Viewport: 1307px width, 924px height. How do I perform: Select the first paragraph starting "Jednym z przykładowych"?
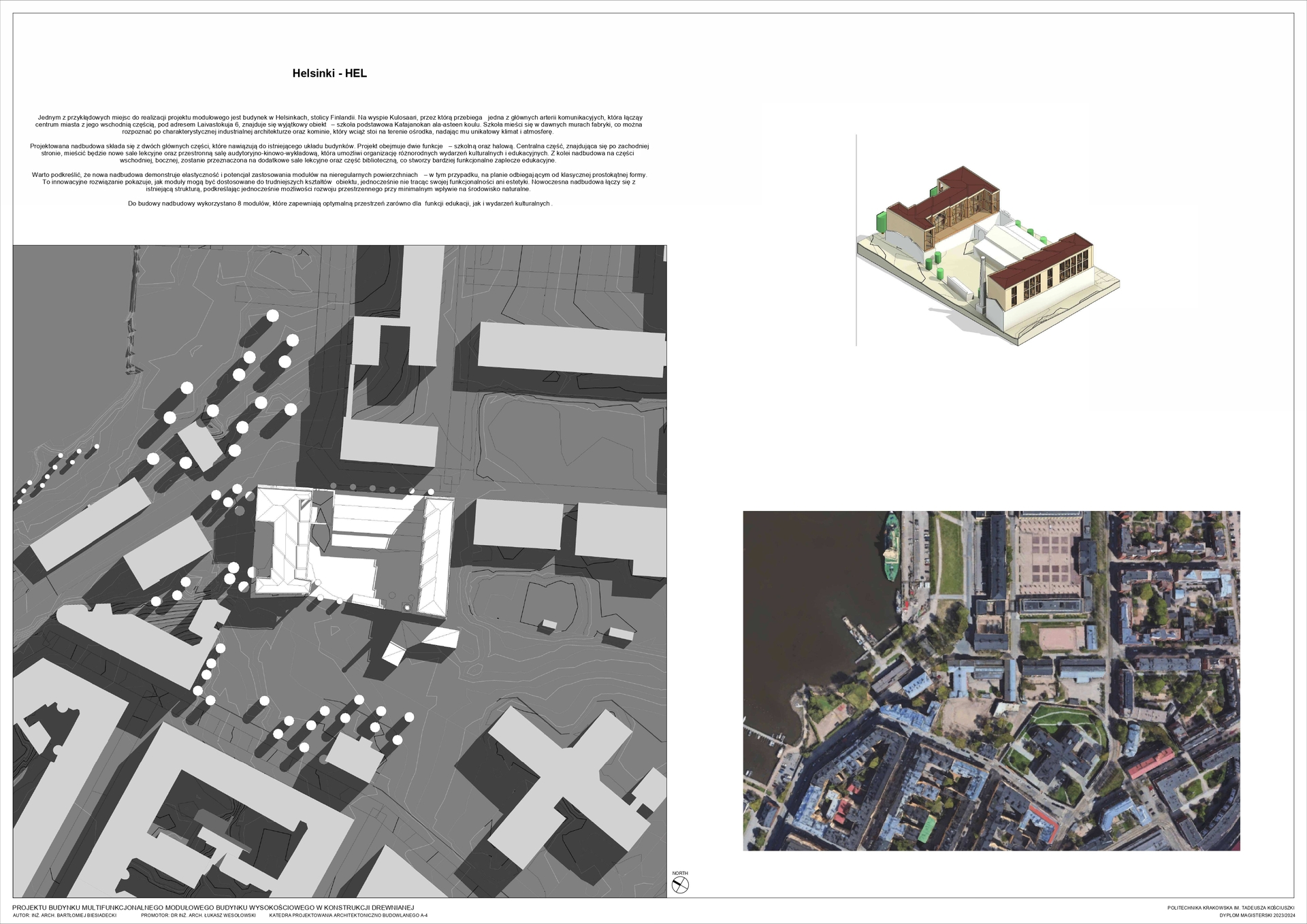tap(339, 125)
